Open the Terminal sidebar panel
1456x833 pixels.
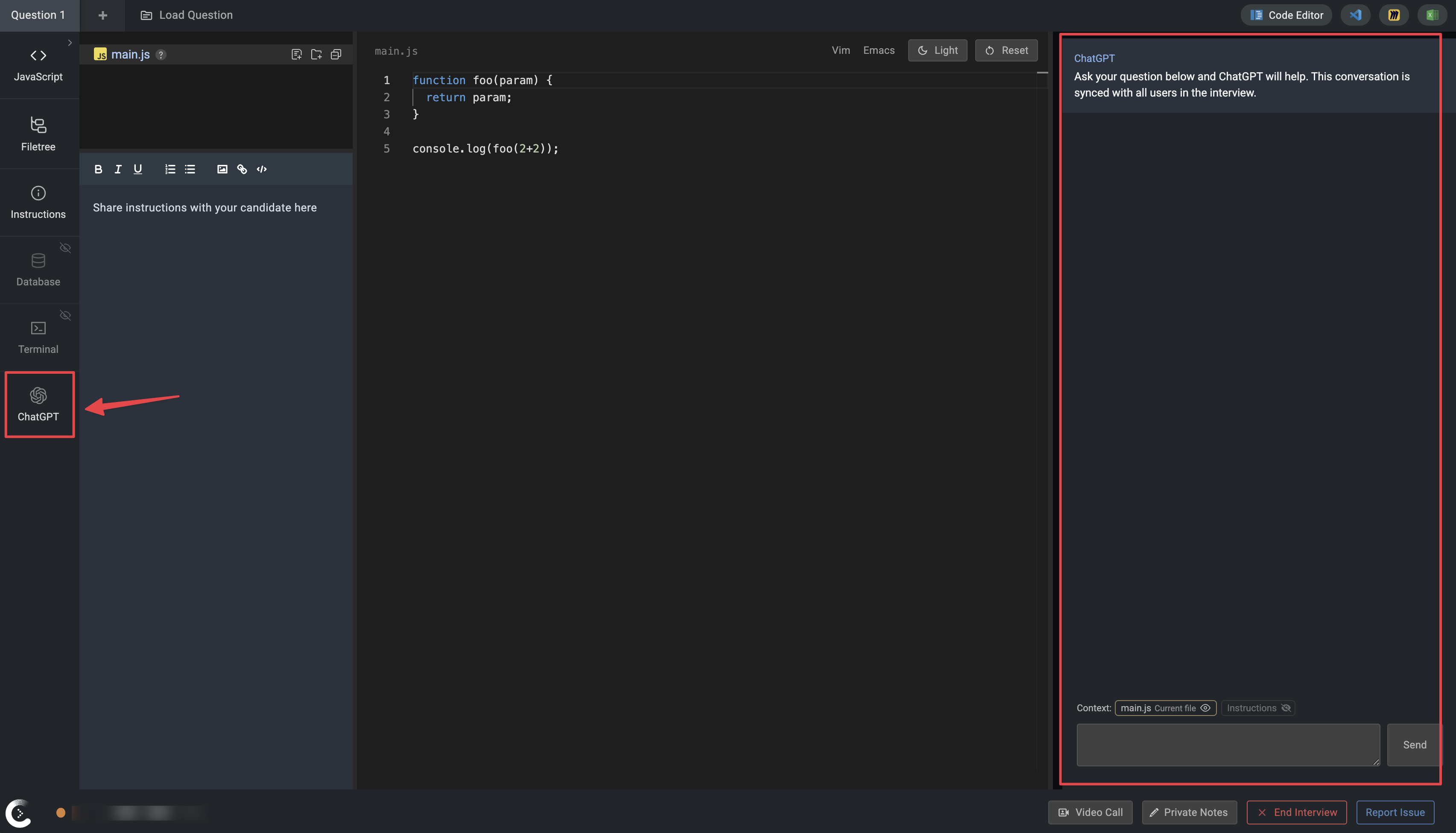pos(38,337)
